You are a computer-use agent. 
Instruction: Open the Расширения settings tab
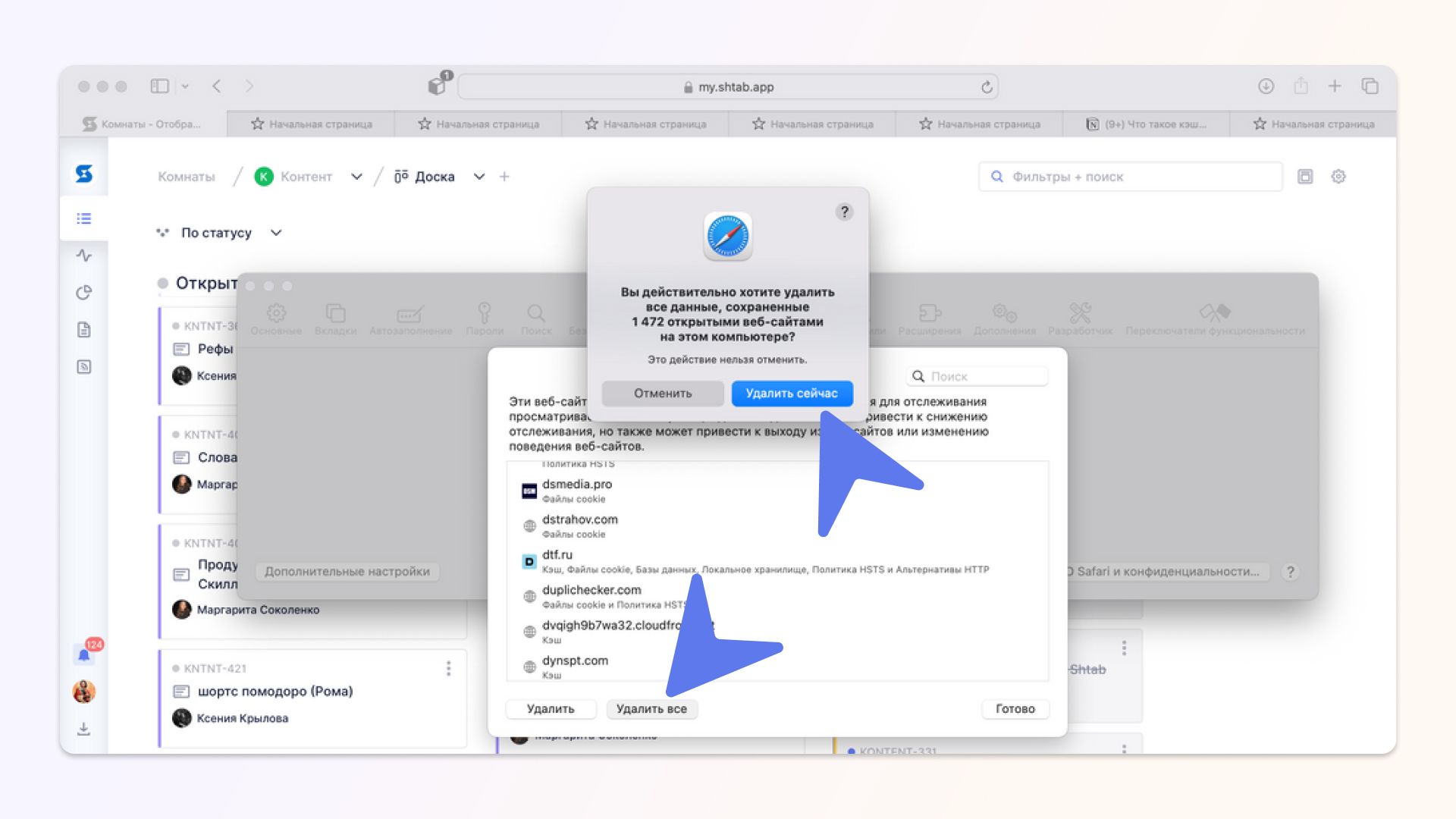pos(929,319)
